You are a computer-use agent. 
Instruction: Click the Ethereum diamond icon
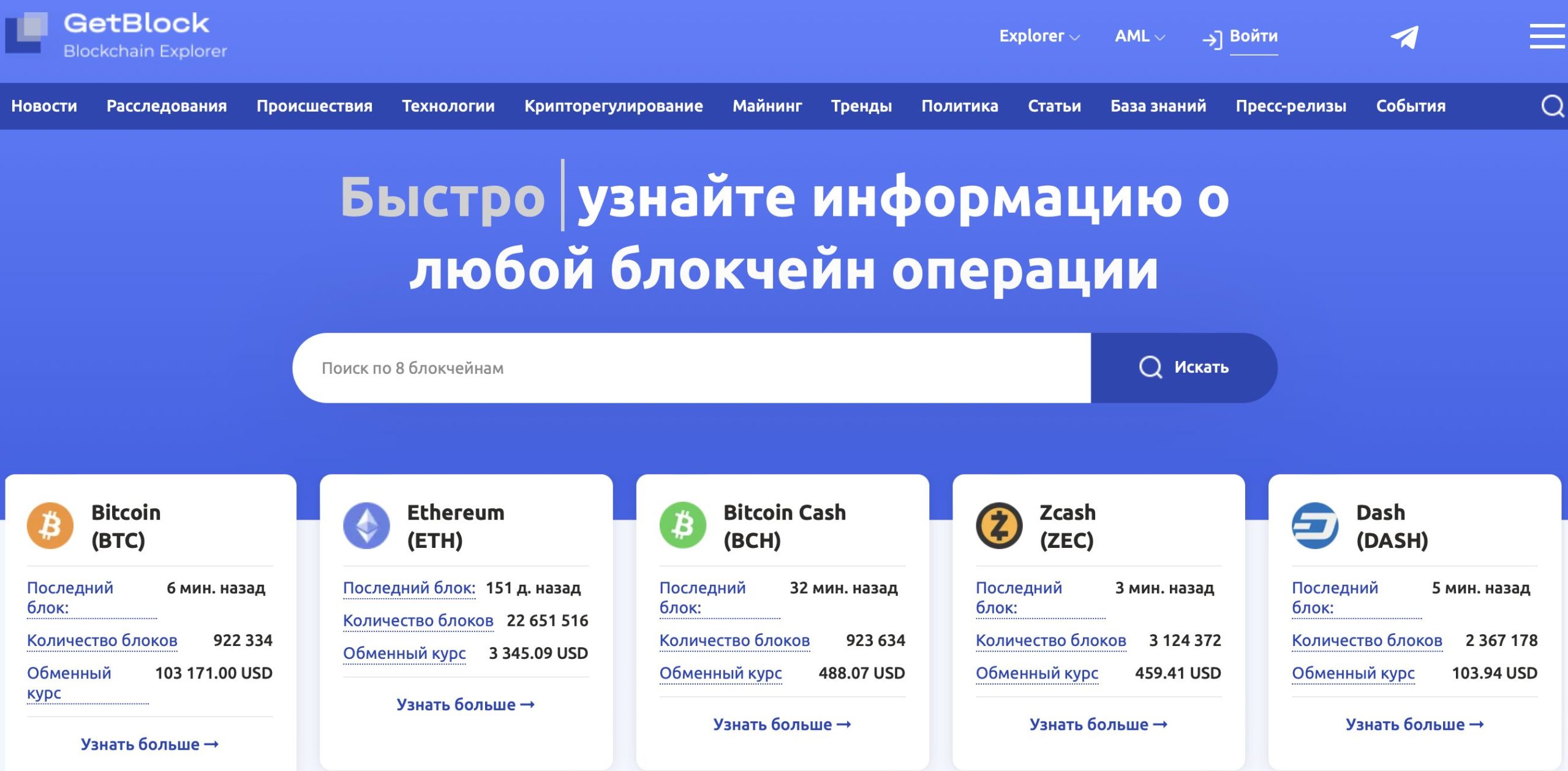click(x=366, y=526)
